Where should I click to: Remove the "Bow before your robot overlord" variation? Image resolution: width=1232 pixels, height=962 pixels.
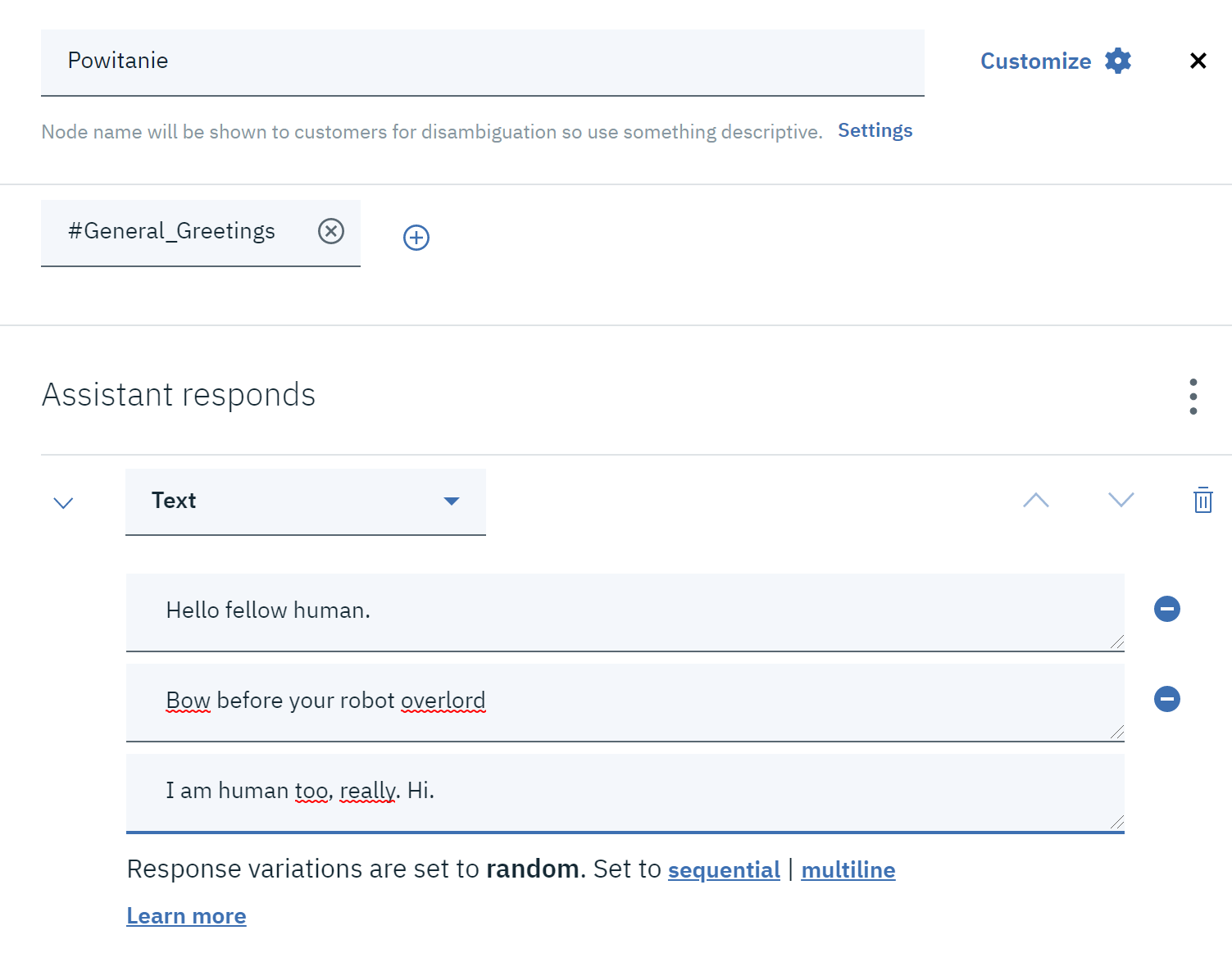tap(1167, 699)
